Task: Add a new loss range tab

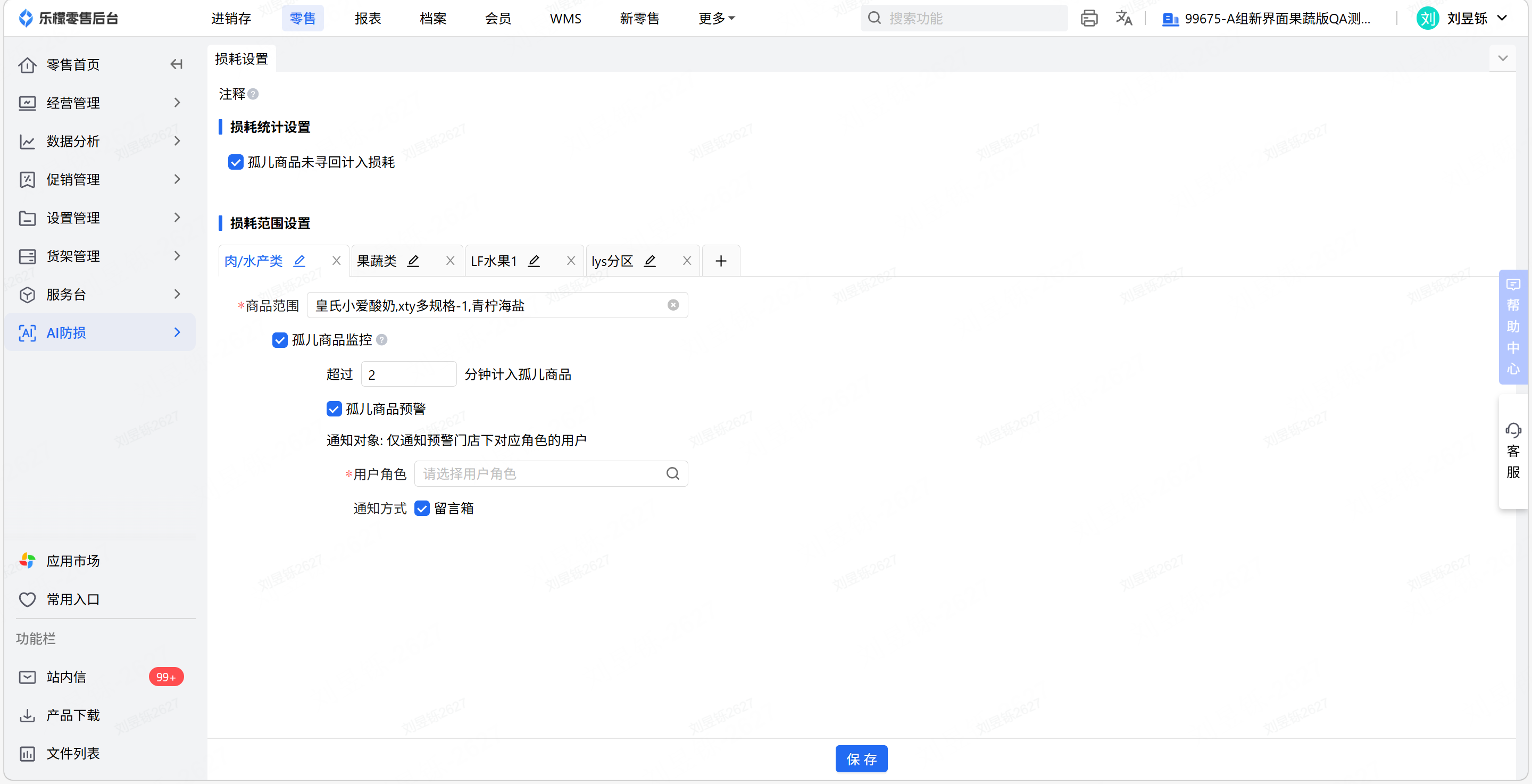Action: tap(721, 261)
